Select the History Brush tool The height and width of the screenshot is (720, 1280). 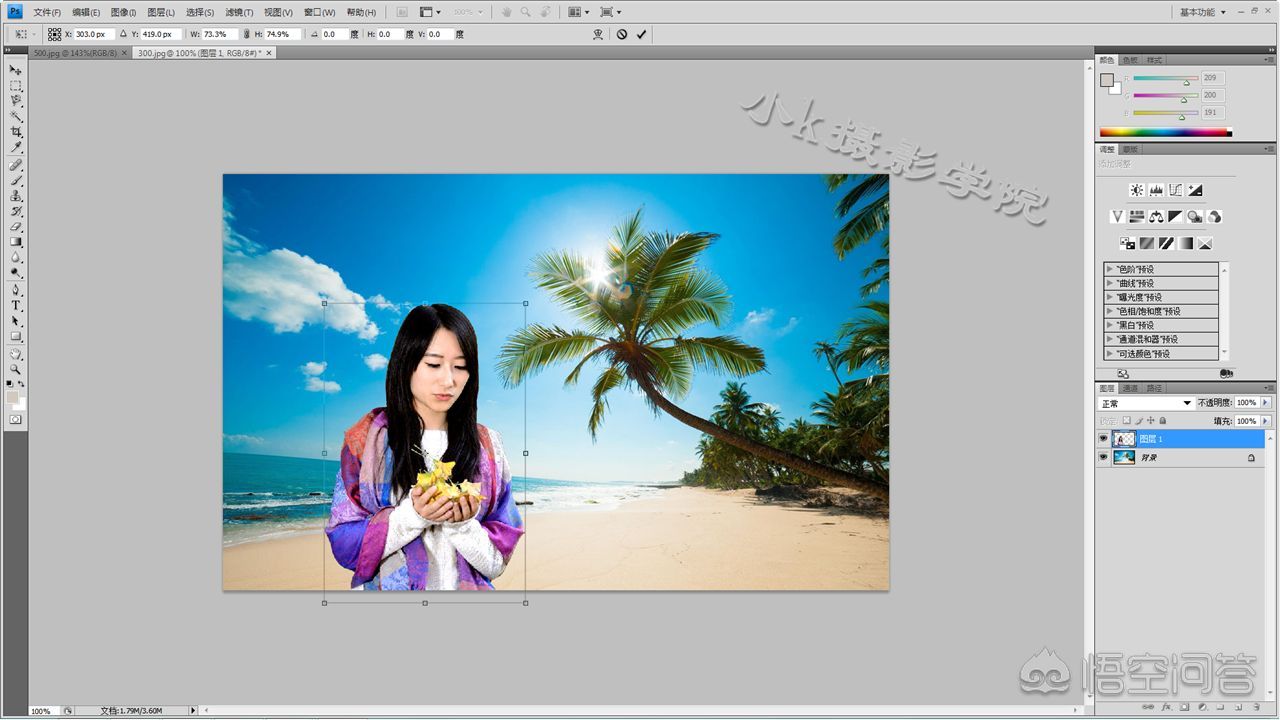click(x=16, y=212)
